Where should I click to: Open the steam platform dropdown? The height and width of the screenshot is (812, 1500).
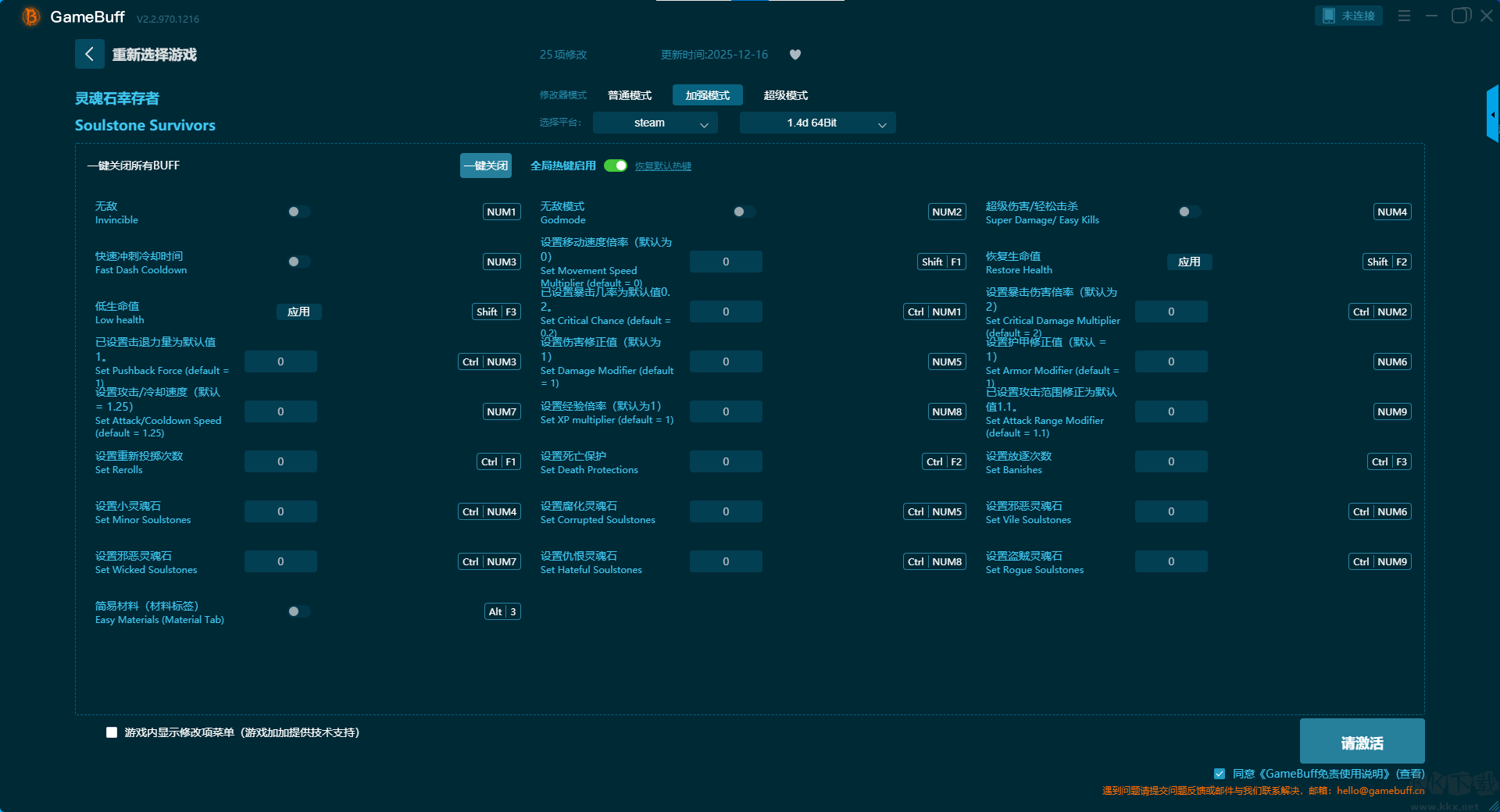click(655, 123)
